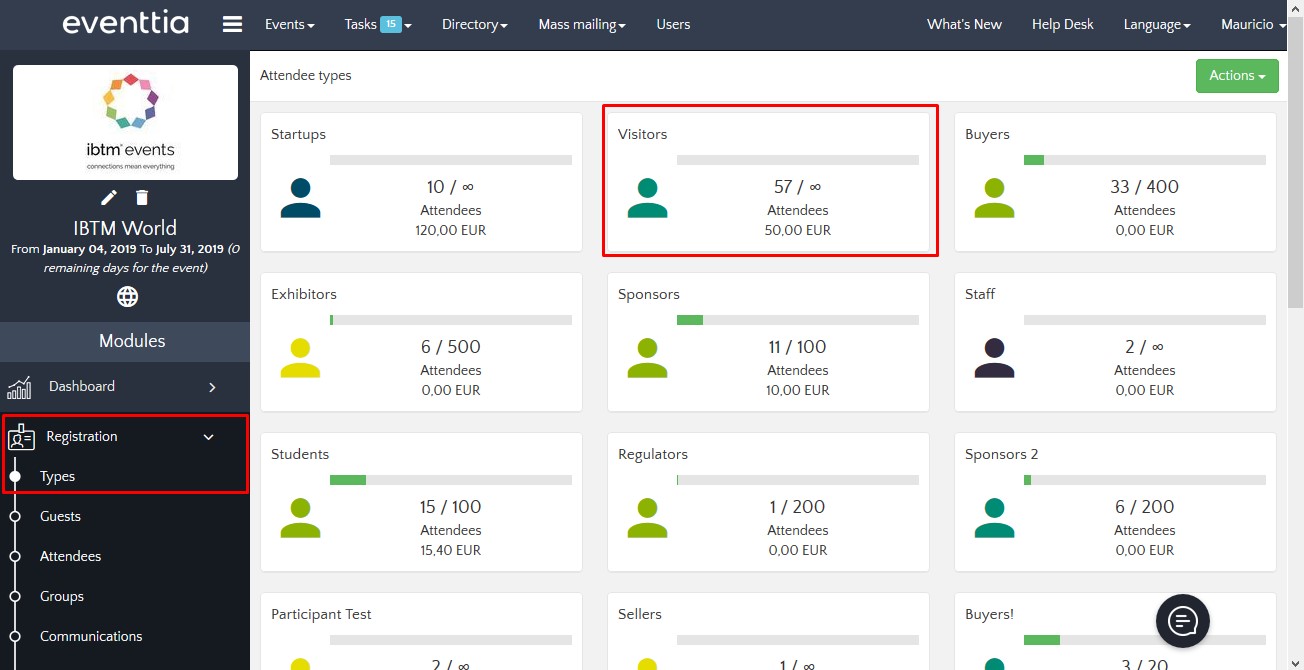Open the globe website icon
1304x670 pixels.
click(x=127, y=296)
